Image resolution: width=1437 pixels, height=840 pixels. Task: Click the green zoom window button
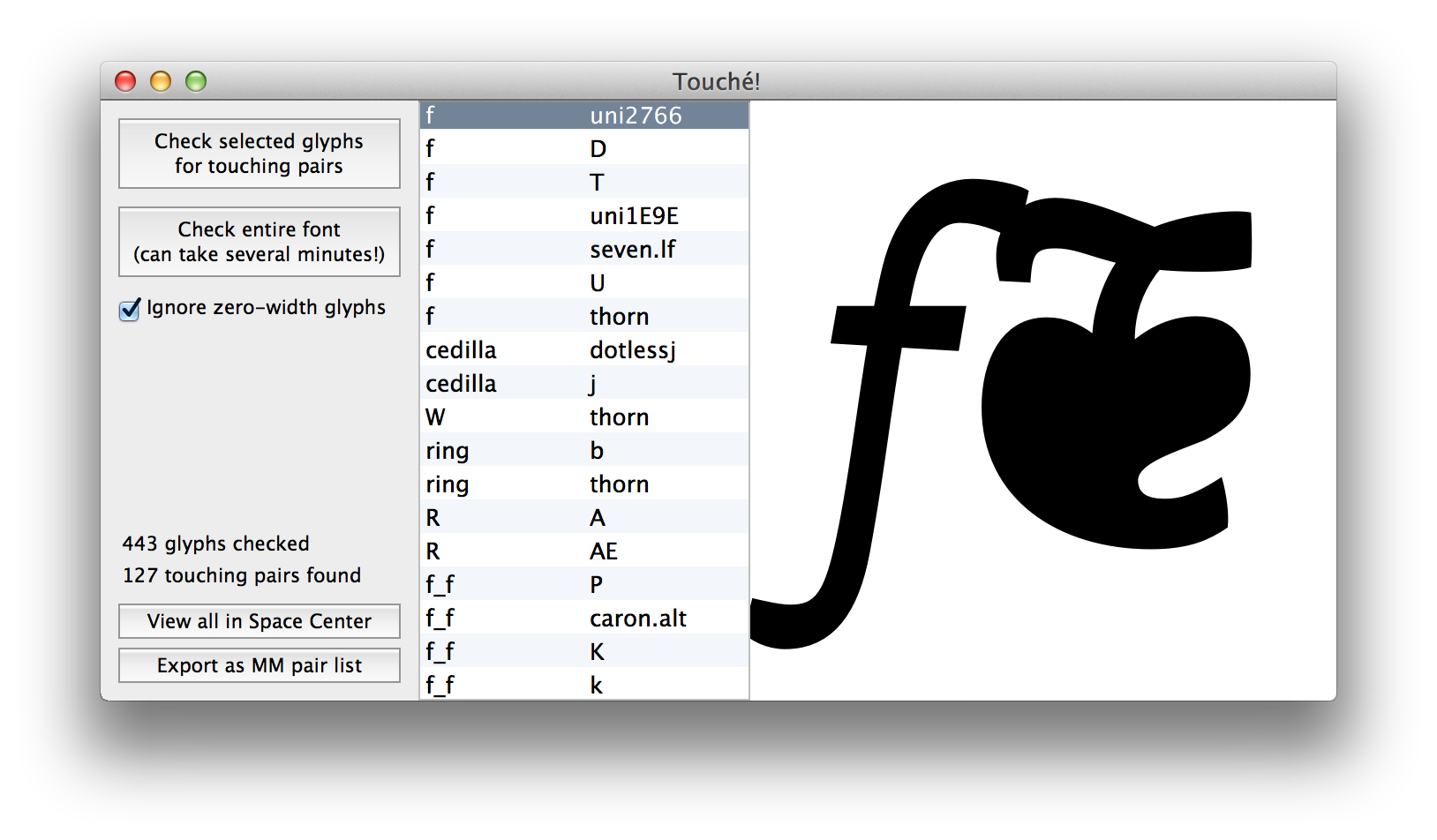(x=196, y=81)
